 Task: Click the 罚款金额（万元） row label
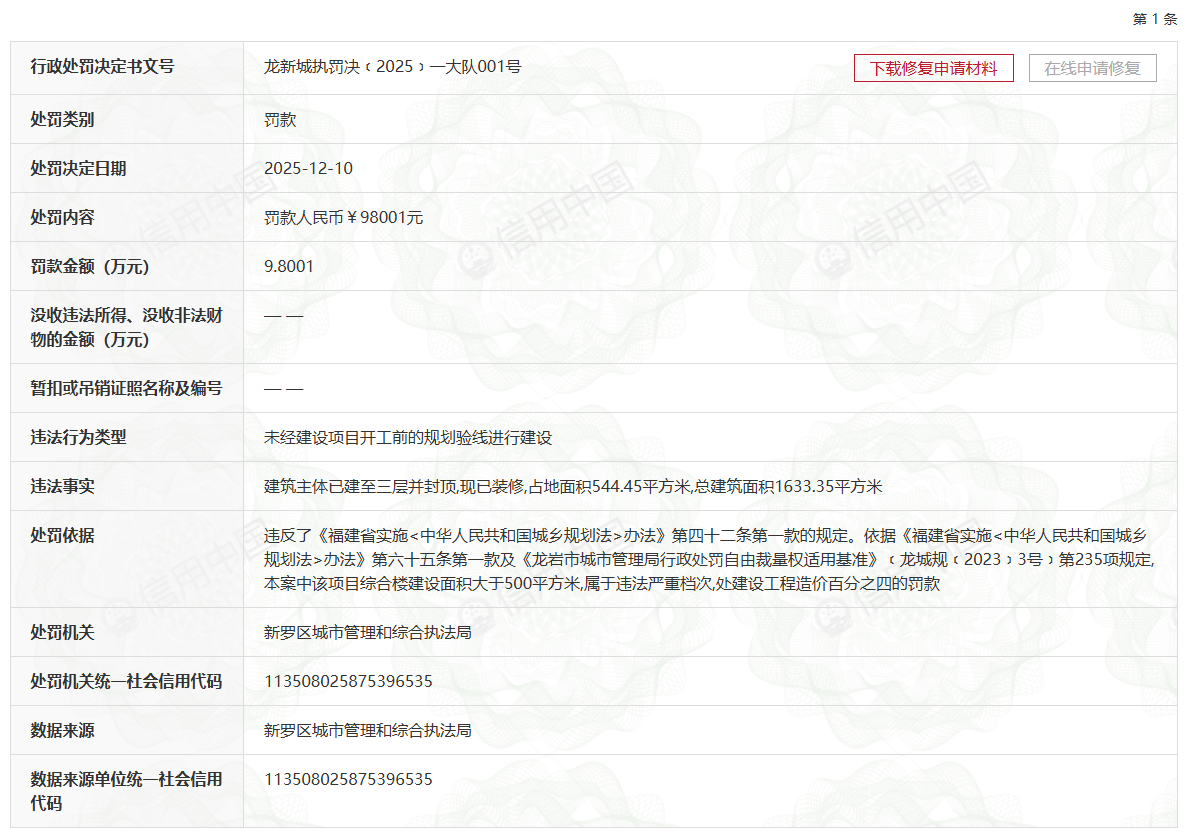coord(89,266)
